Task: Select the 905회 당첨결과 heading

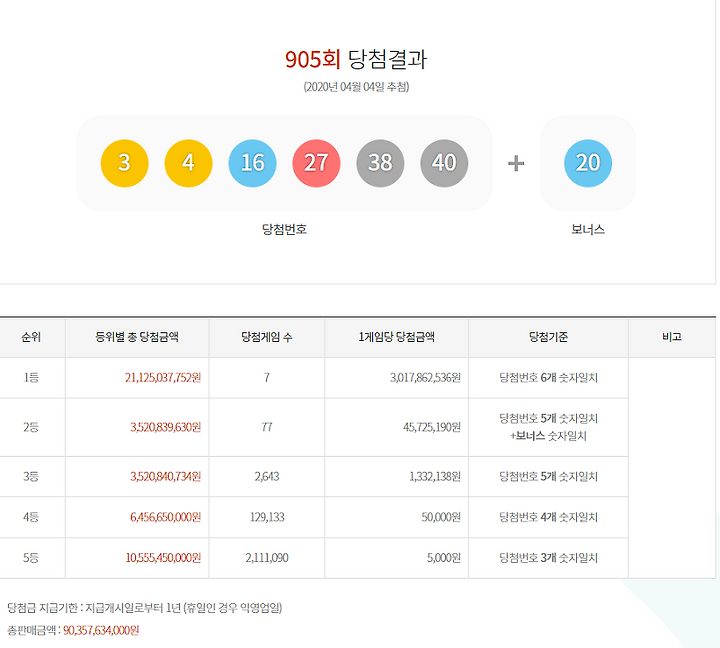Action: (x=356, y=59)
